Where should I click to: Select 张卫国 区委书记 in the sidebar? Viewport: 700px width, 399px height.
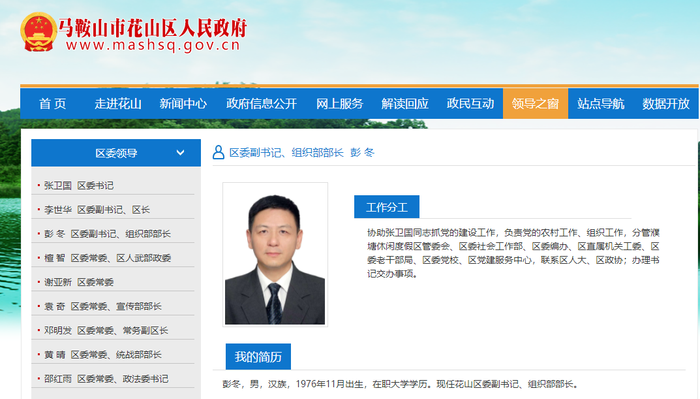(x=79, y=185)
